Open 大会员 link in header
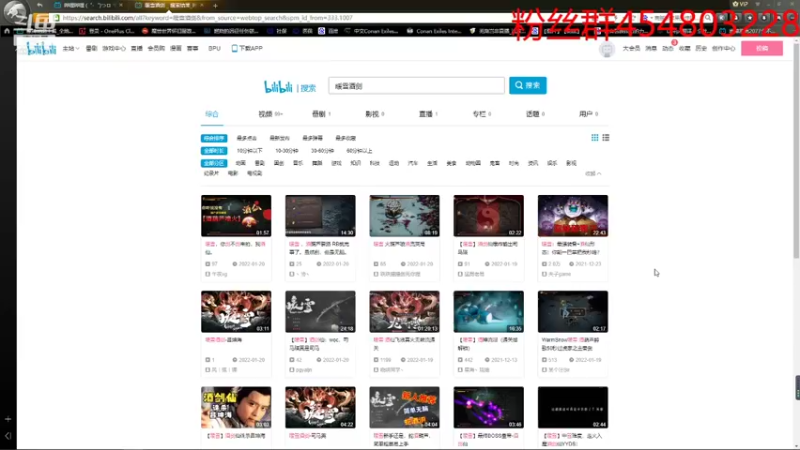The image size is (800, 450). coord(631,48)
